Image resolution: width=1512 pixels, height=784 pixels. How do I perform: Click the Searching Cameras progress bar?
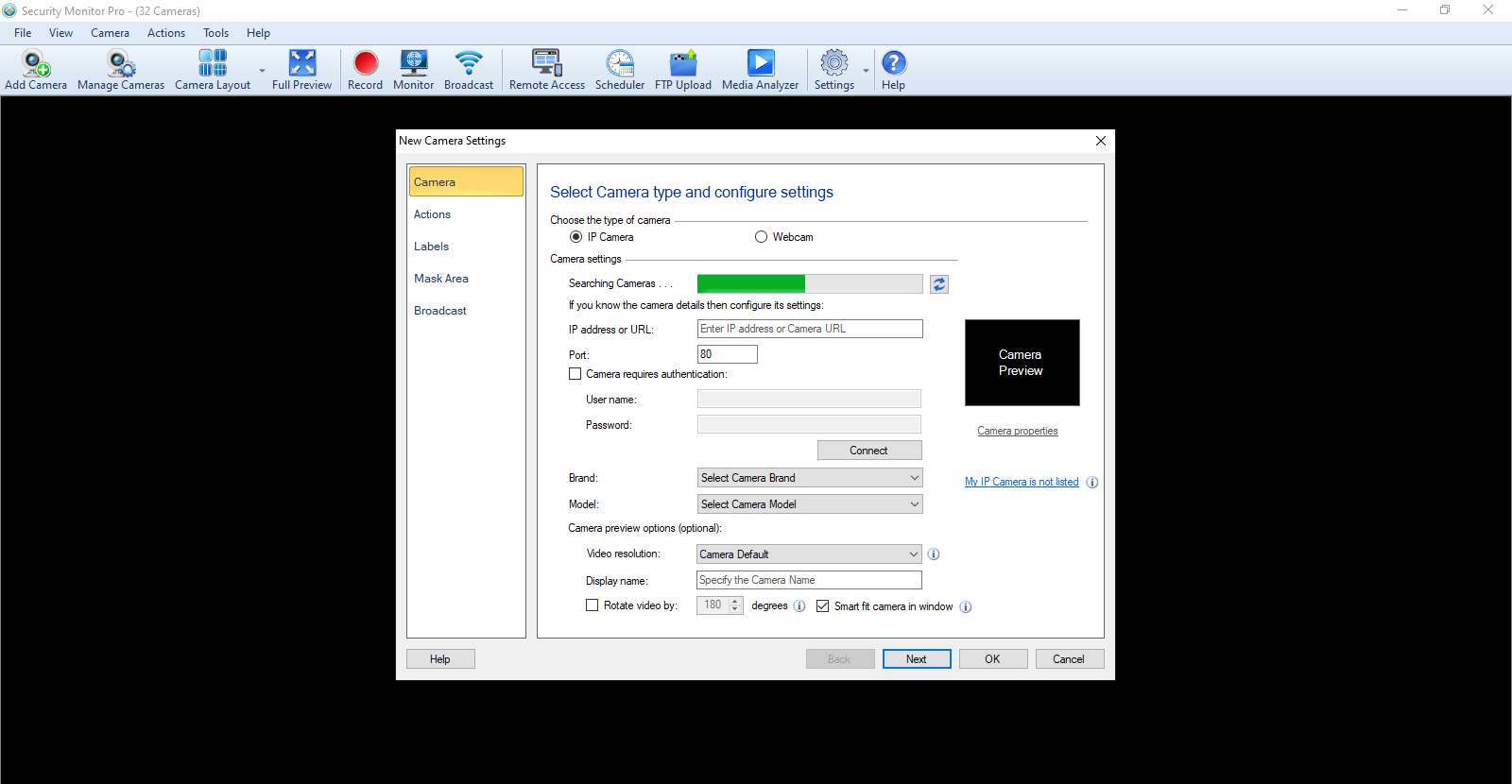[810, 283]
